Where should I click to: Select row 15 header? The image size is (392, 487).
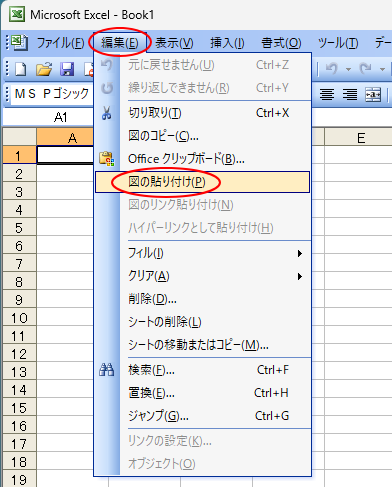click(19, 408)
